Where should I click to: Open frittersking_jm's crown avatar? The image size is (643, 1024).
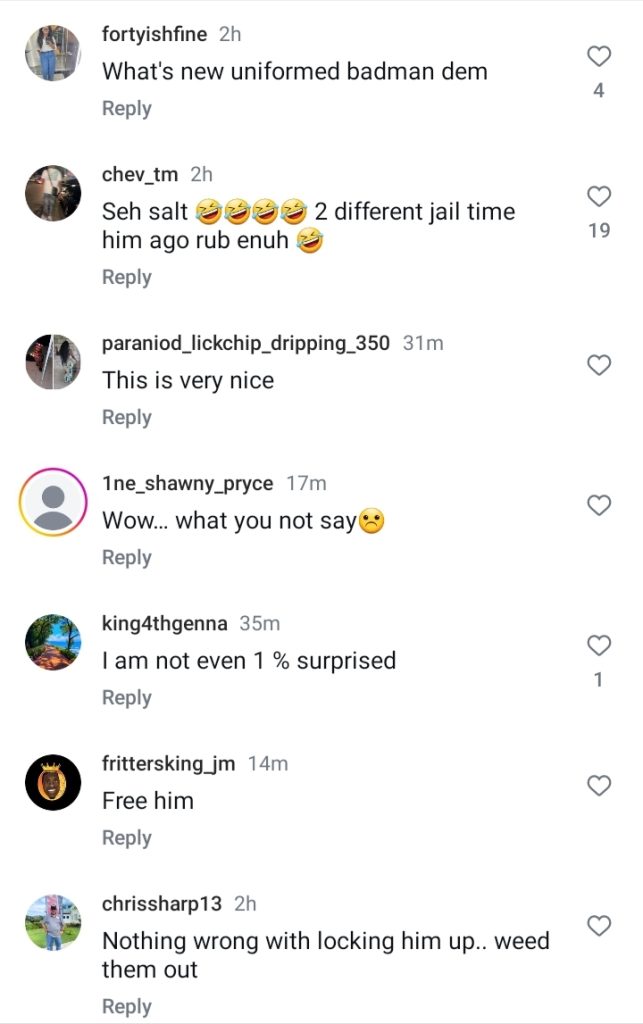(x=53, y=782)
